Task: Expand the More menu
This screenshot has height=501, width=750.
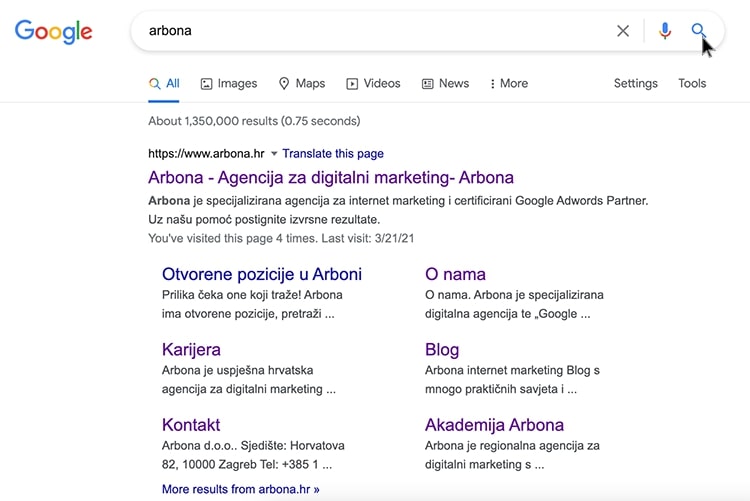Action: point(509,84)
